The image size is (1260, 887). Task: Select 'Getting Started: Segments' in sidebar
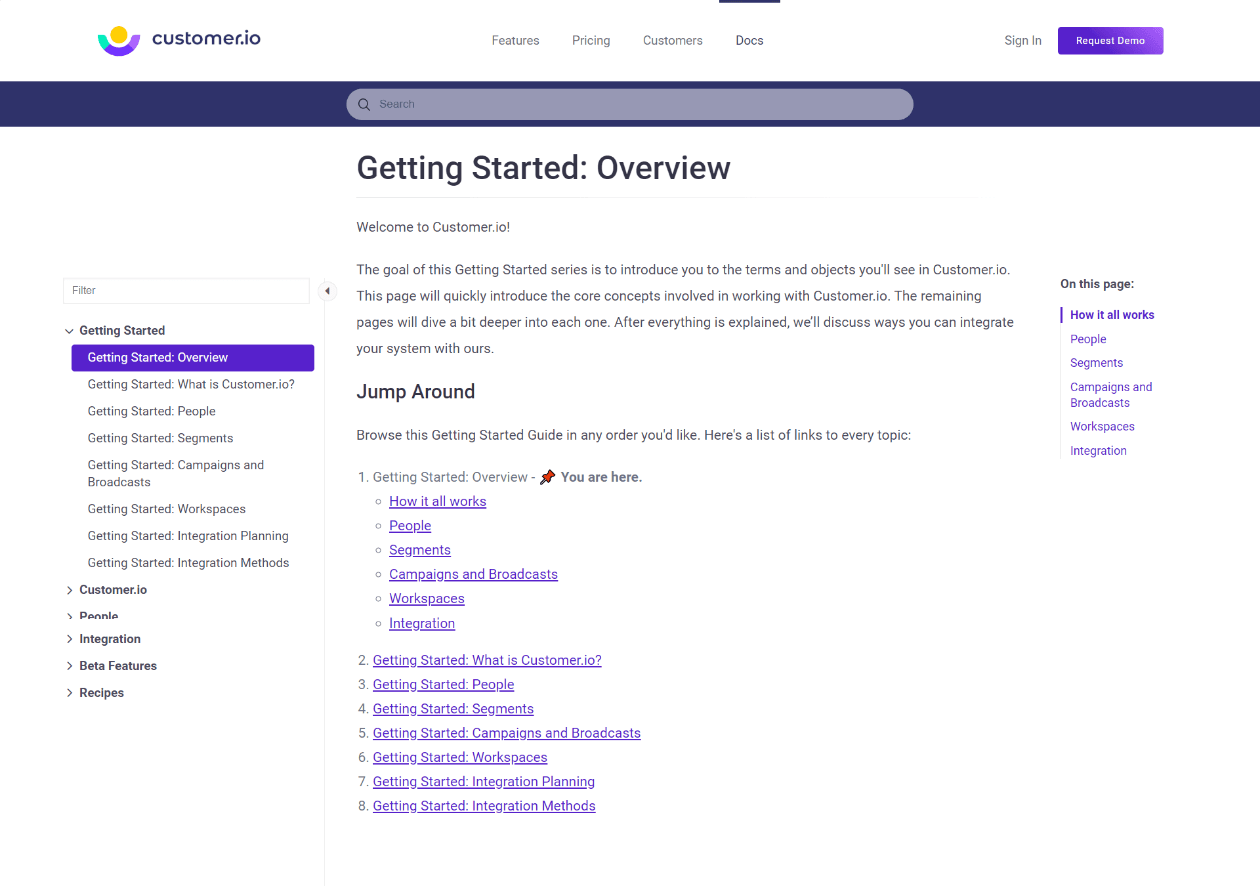[160, 437]
